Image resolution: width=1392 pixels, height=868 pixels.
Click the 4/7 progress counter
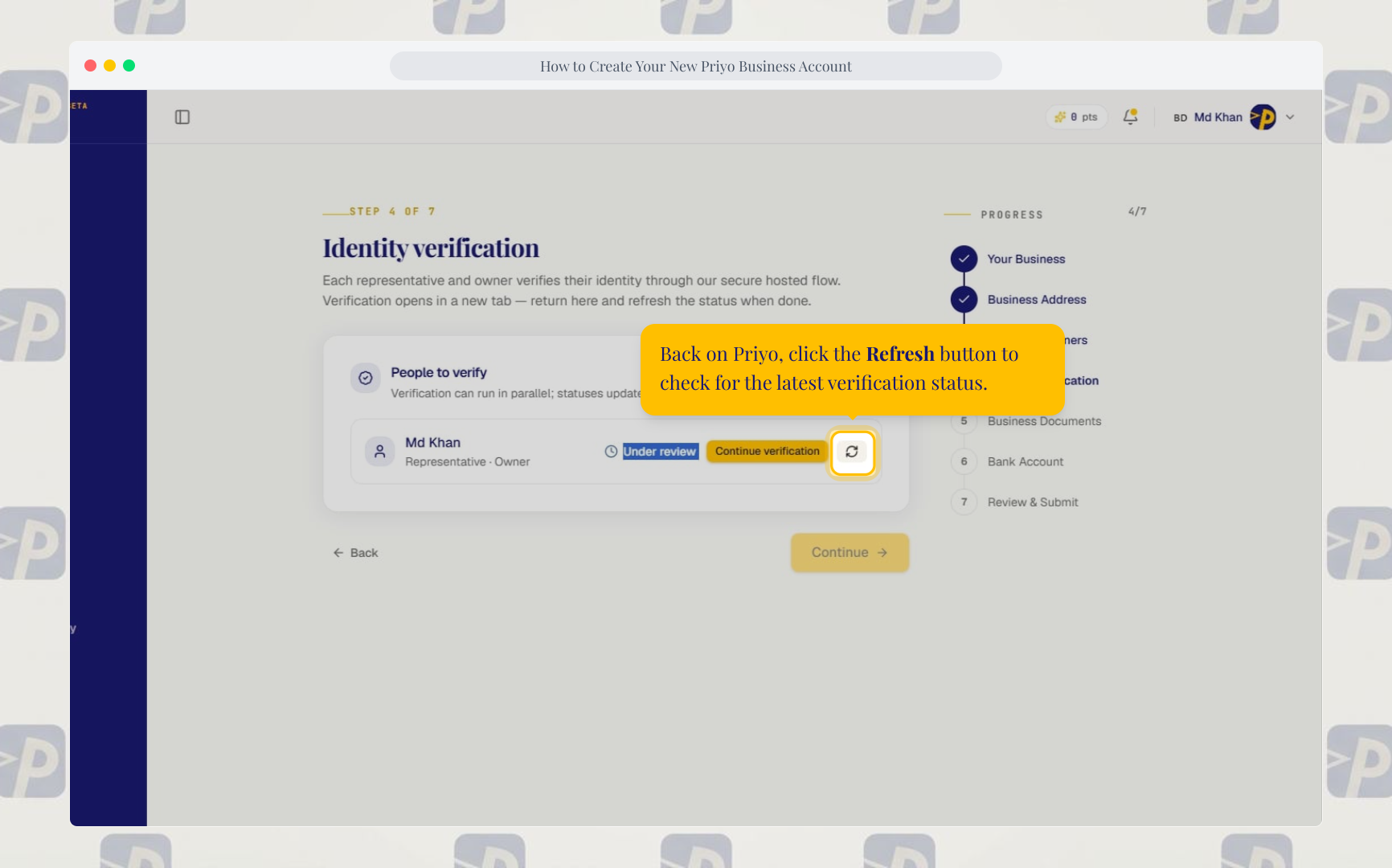pyautogui.click(x=1137, y=211)
